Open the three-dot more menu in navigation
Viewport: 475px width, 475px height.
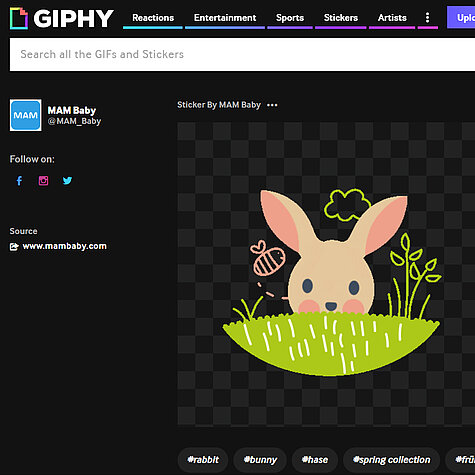427,18
